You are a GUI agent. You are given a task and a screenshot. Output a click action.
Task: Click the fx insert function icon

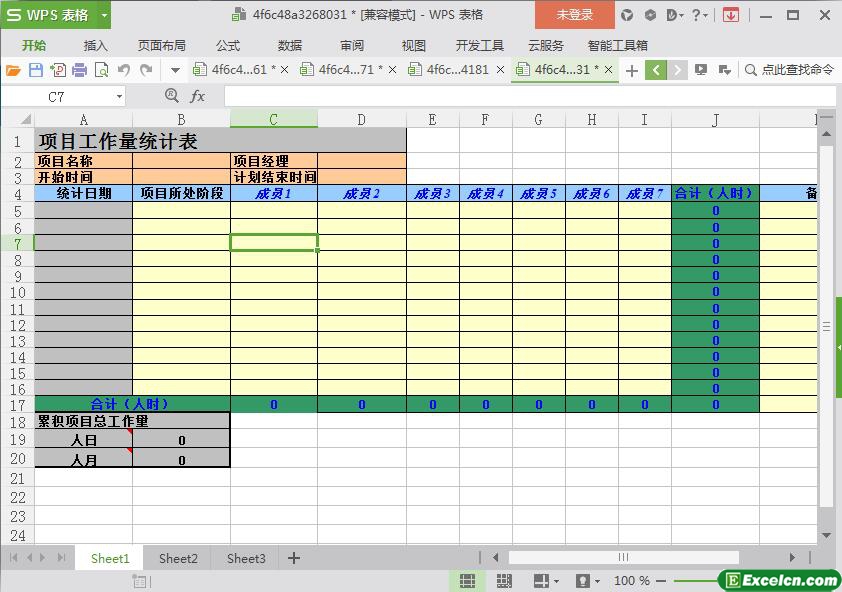[x=198, y=96]
